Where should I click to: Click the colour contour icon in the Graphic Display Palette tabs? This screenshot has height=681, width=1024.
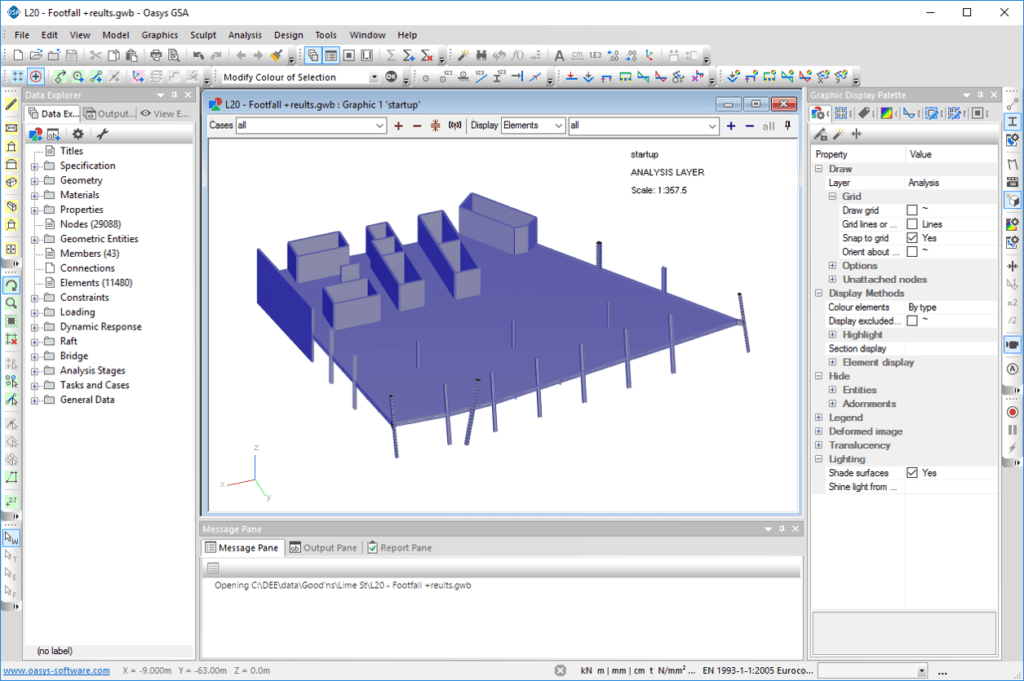click(x=886, y=113)
